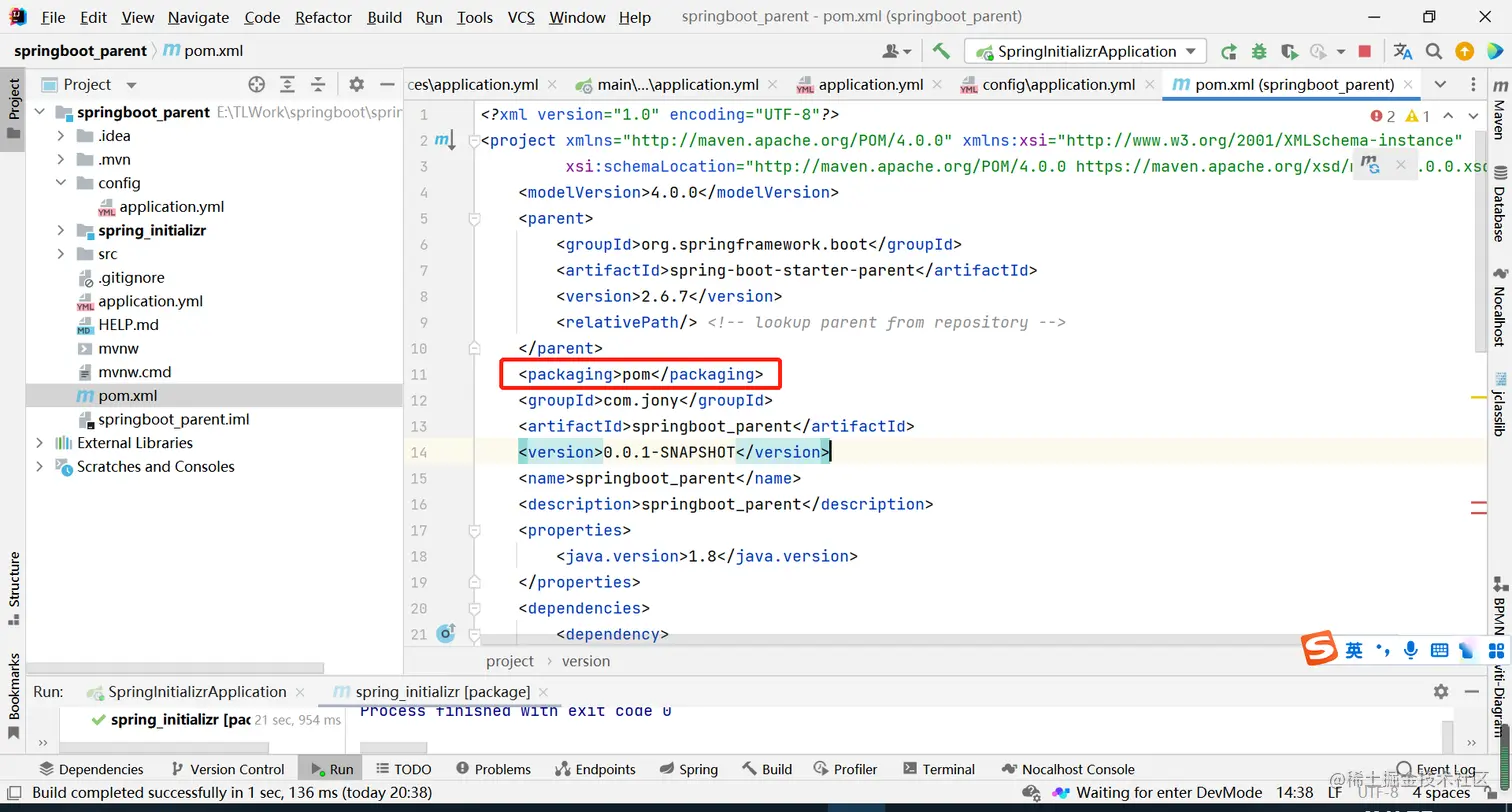Open the TODO tool window

[404, 769]
